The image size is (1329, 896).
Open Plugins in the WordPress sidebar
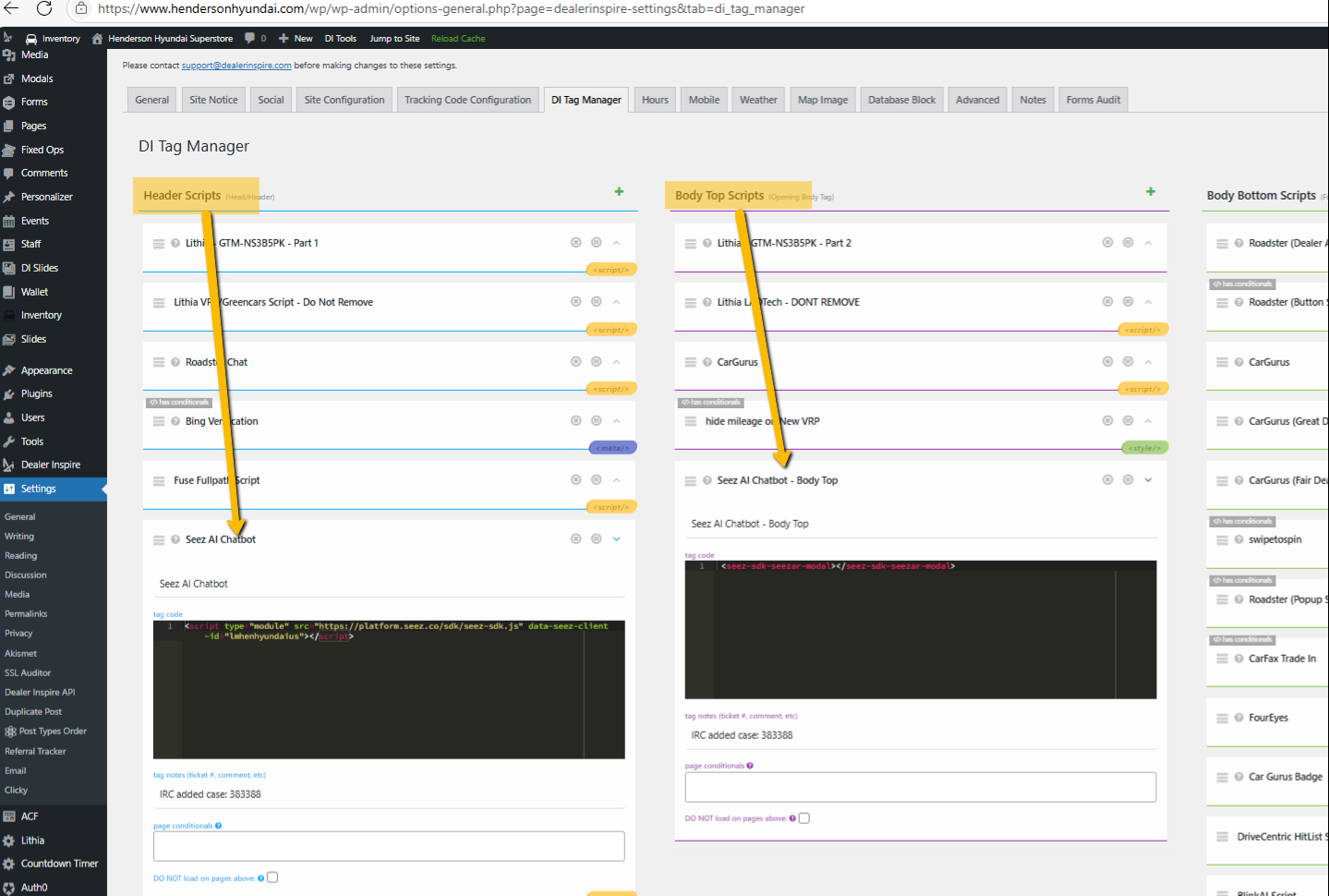[x=37, y=394]
